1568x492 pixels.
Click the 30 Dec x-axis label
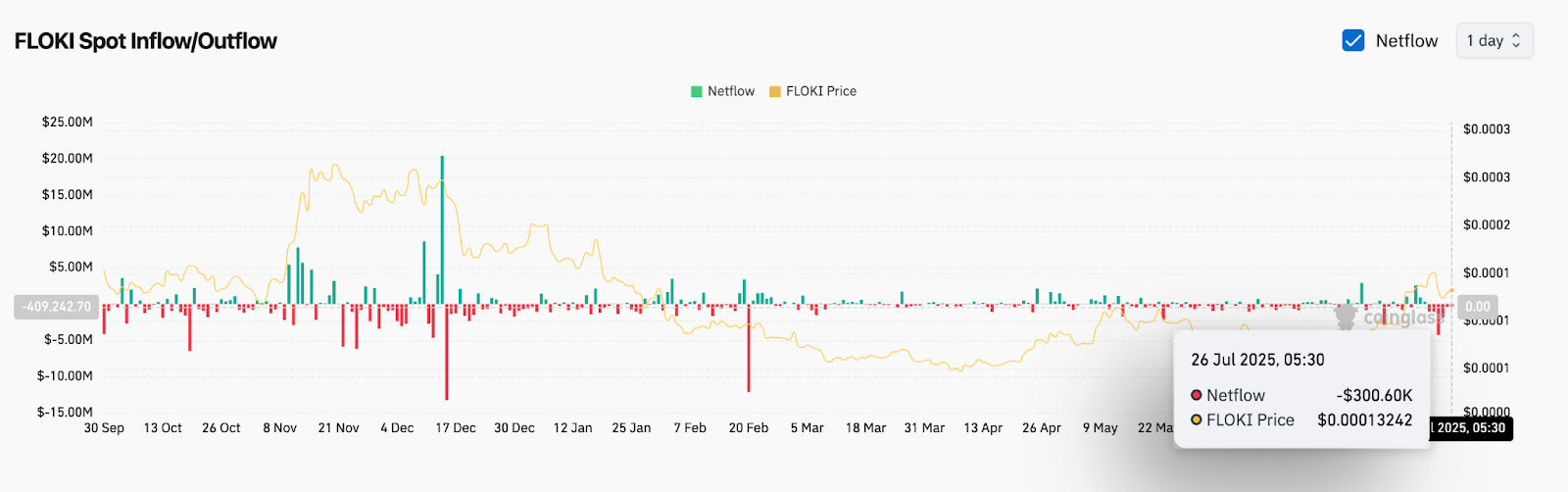(514, 428)
